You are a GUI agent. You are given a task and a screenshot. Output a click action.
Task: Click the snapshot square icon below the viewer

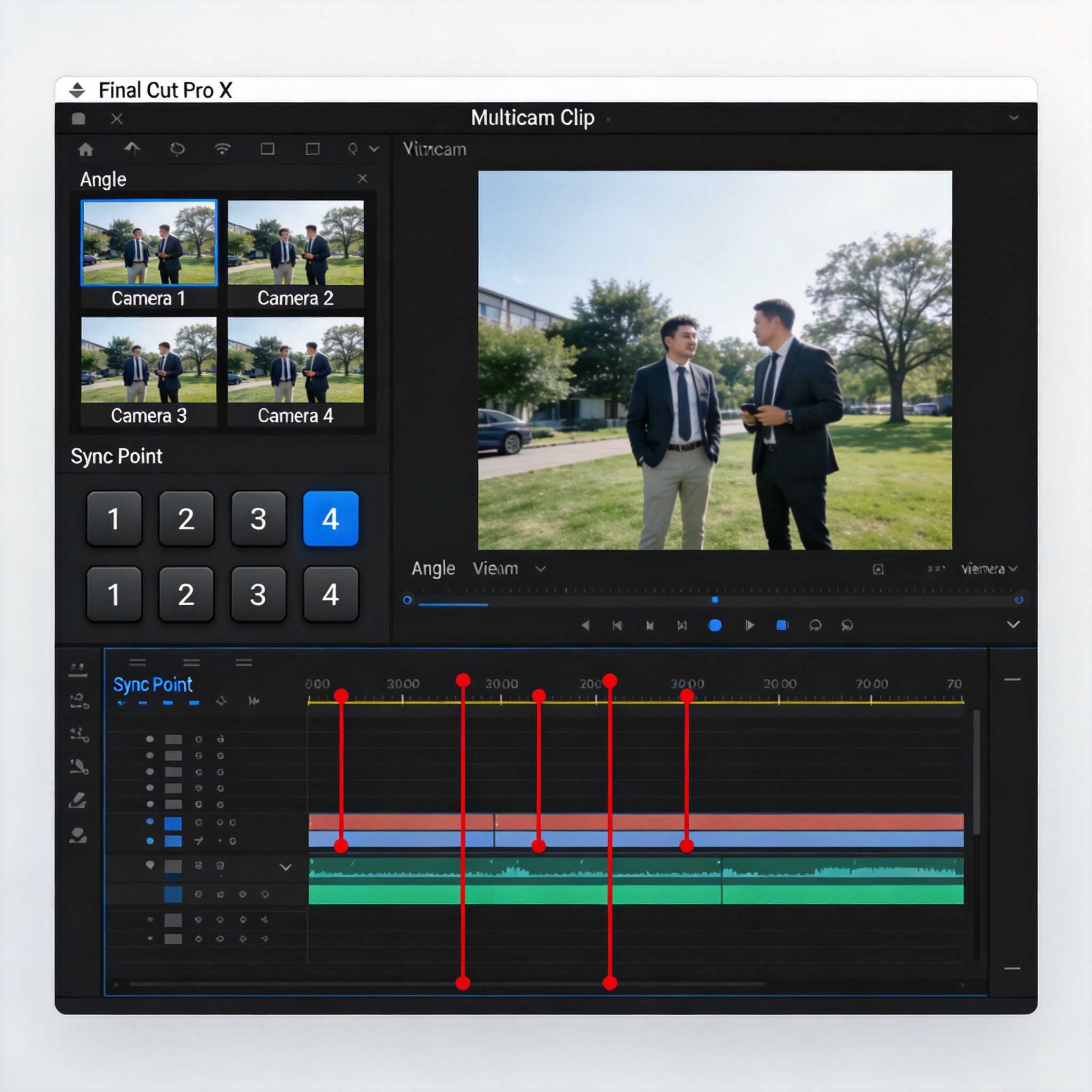878,569
